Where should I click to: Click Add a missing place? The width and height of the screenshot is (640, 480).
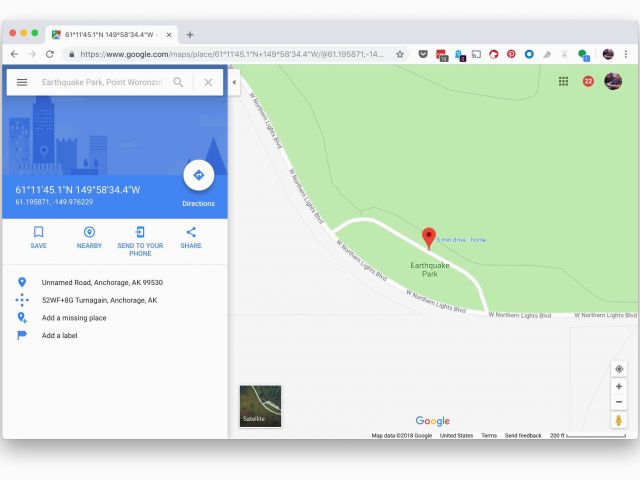(74, 318)
